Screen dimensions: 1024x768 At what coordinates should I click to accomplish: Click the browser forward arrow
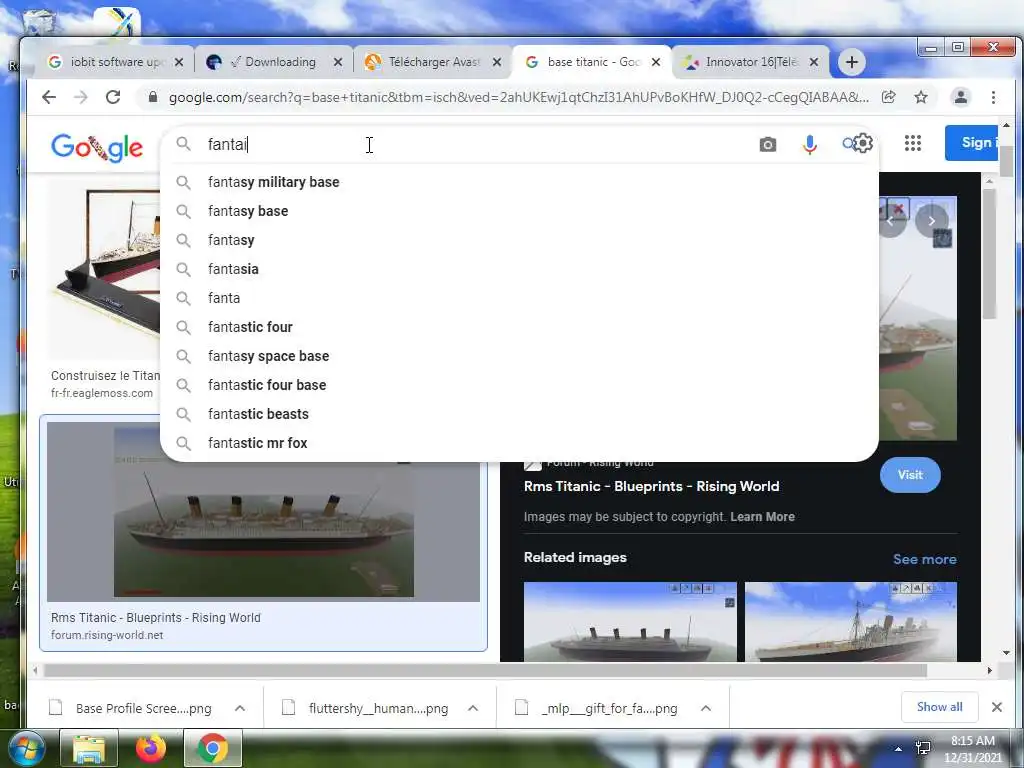point(80,97)
